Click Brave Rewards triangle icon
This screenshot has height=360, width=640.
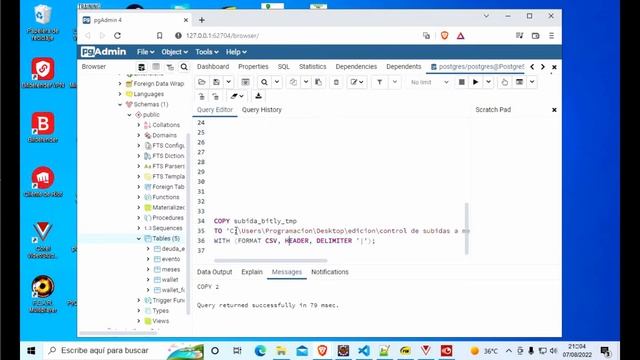460,36
